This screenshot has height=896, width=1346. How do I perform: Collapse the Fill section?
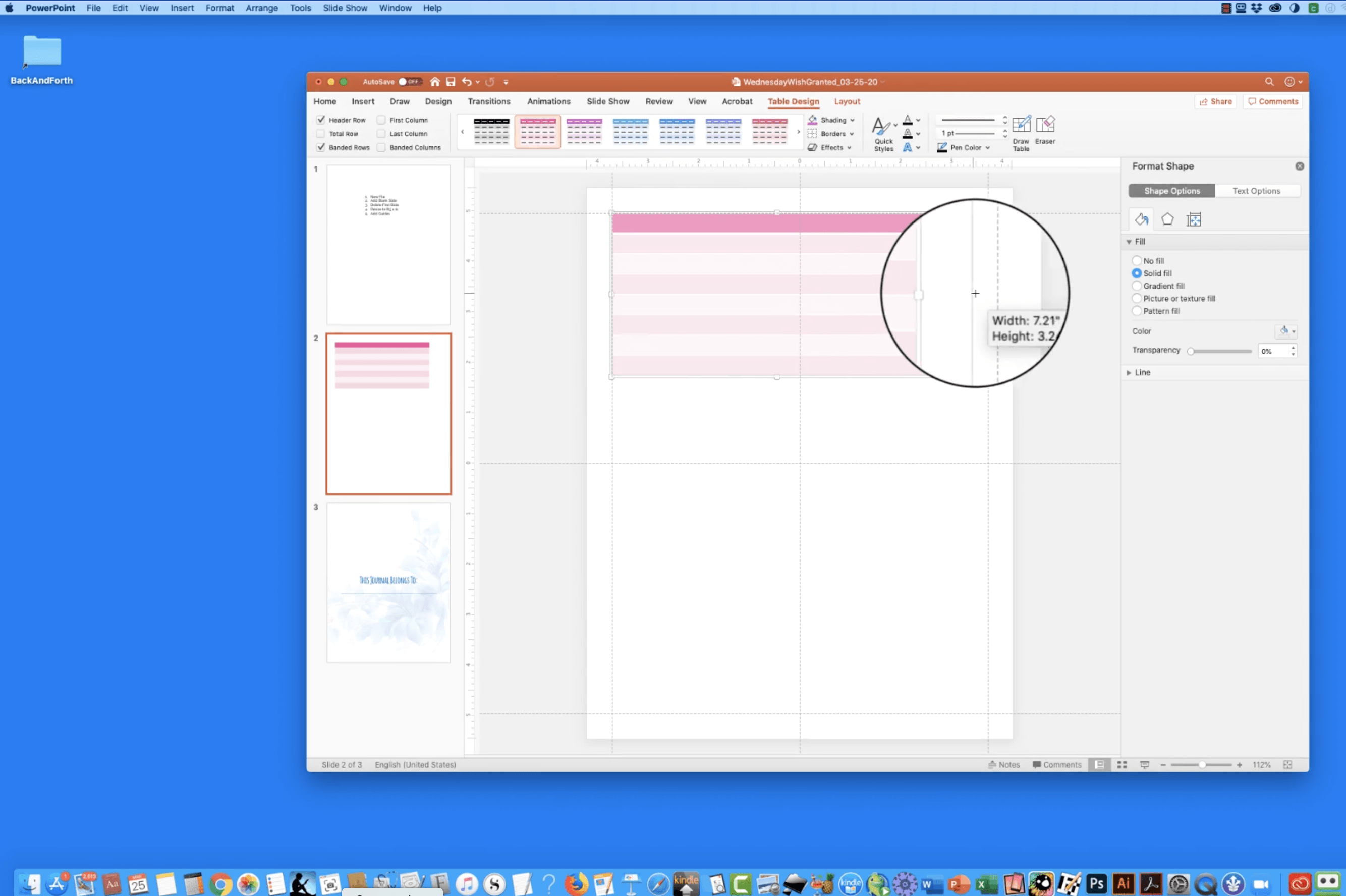click(1129, 242)
